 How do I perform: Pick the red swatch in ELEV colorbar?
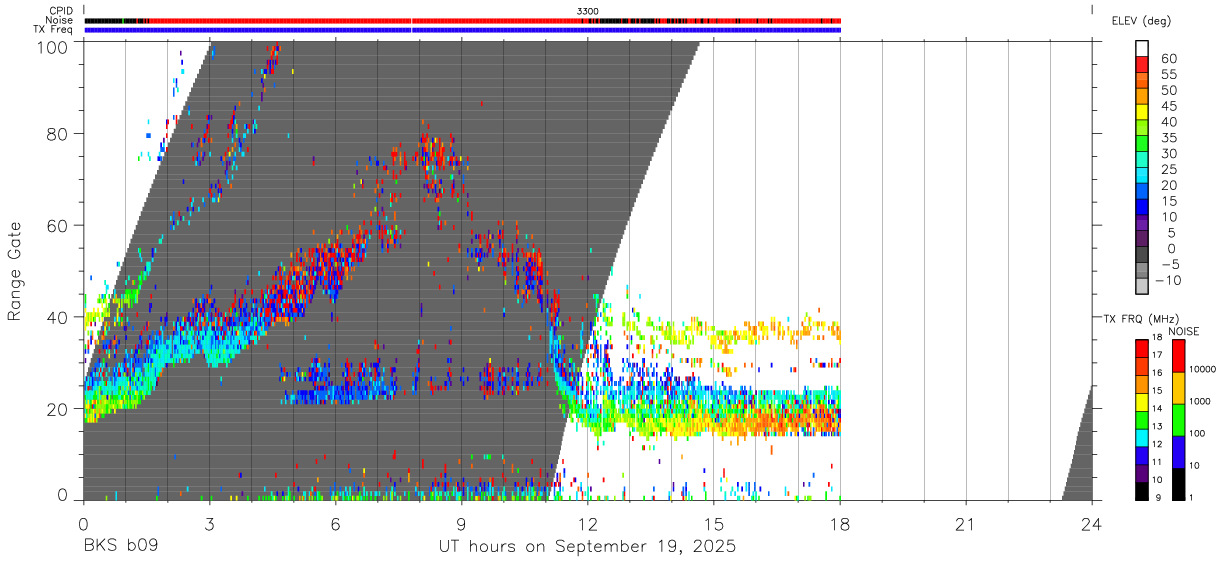pyautogui.click(x=1142, y=63)
